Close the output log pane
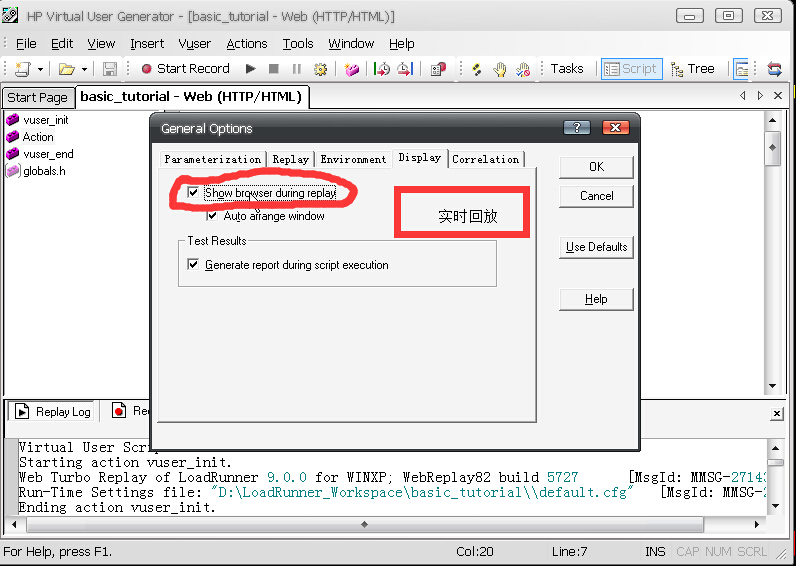The width and height of the screenshot is (797, 566). [777, 414]
